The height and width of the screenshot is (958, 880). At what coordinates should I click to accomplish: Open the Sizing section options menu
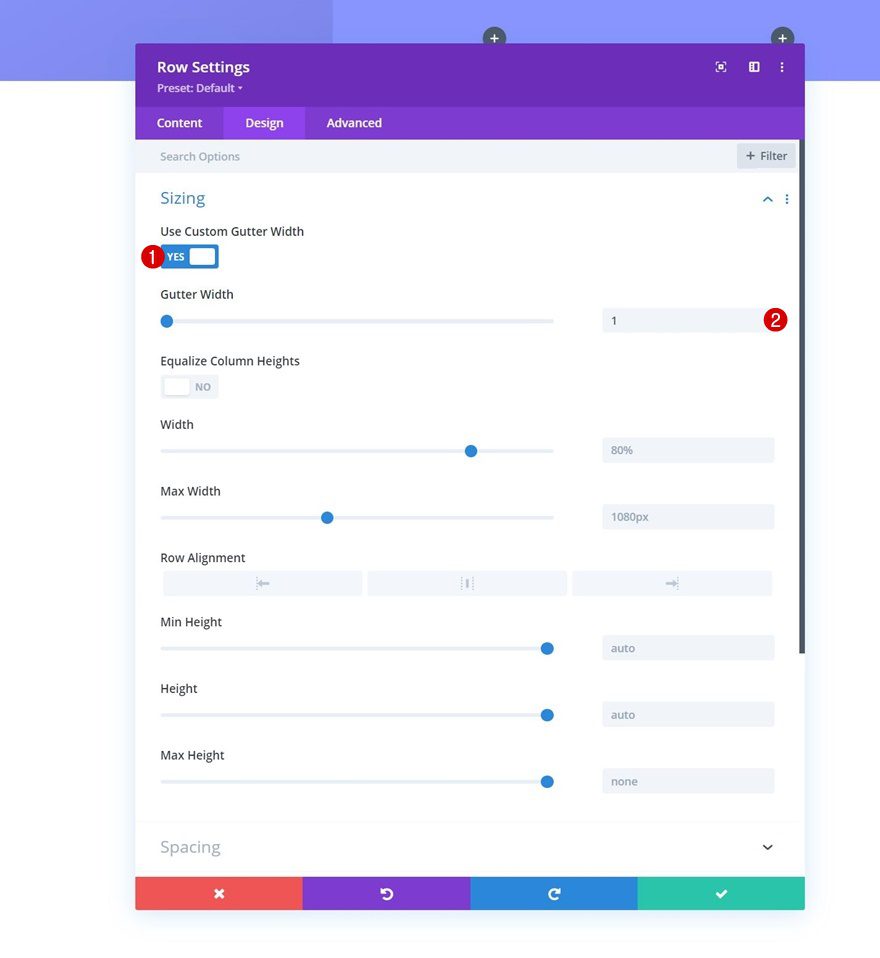tap(787, 198)
